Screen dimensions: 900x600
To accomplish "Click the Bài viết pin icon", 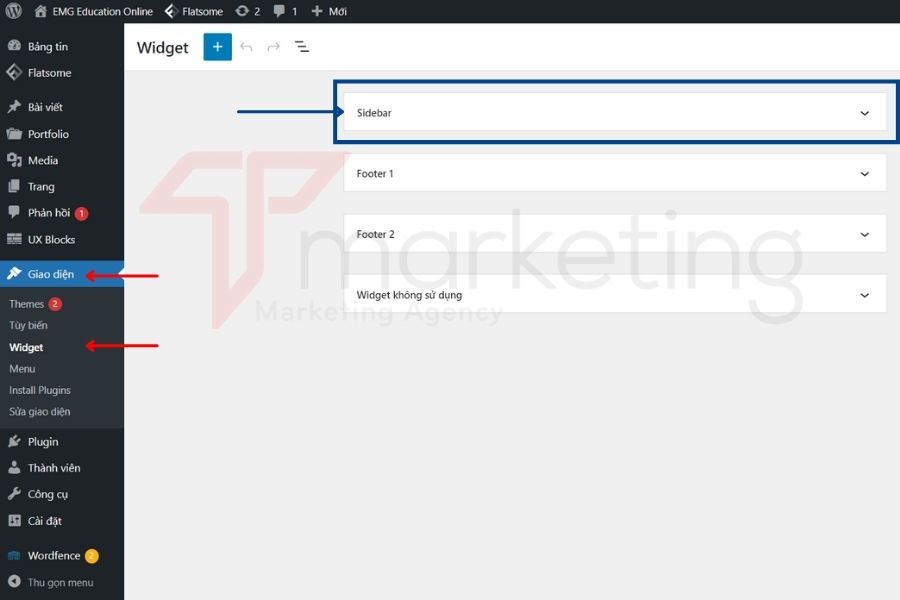I will point(14,107).
